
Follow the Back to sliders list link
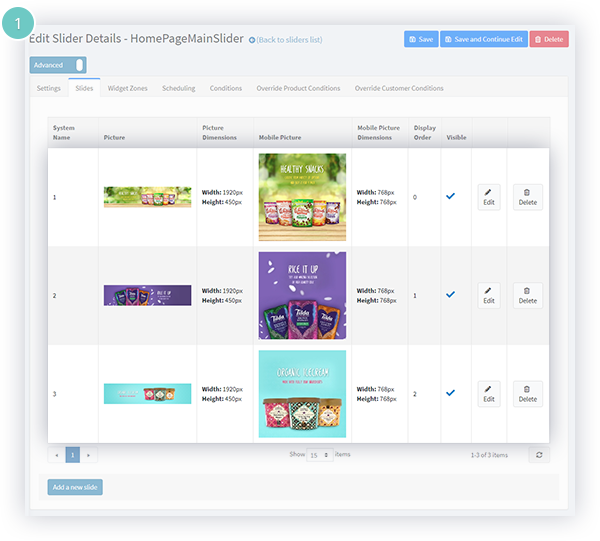tap(288, 40)
